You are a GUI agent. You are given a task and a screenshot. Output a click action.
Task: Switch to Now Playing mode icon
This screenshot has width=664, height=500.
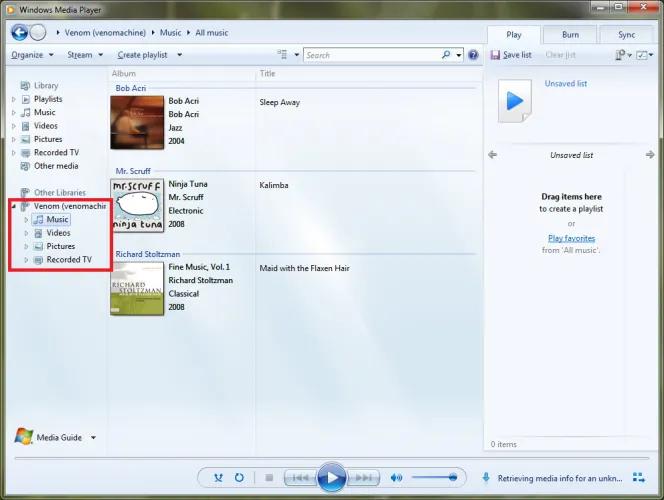click(639, 478)
